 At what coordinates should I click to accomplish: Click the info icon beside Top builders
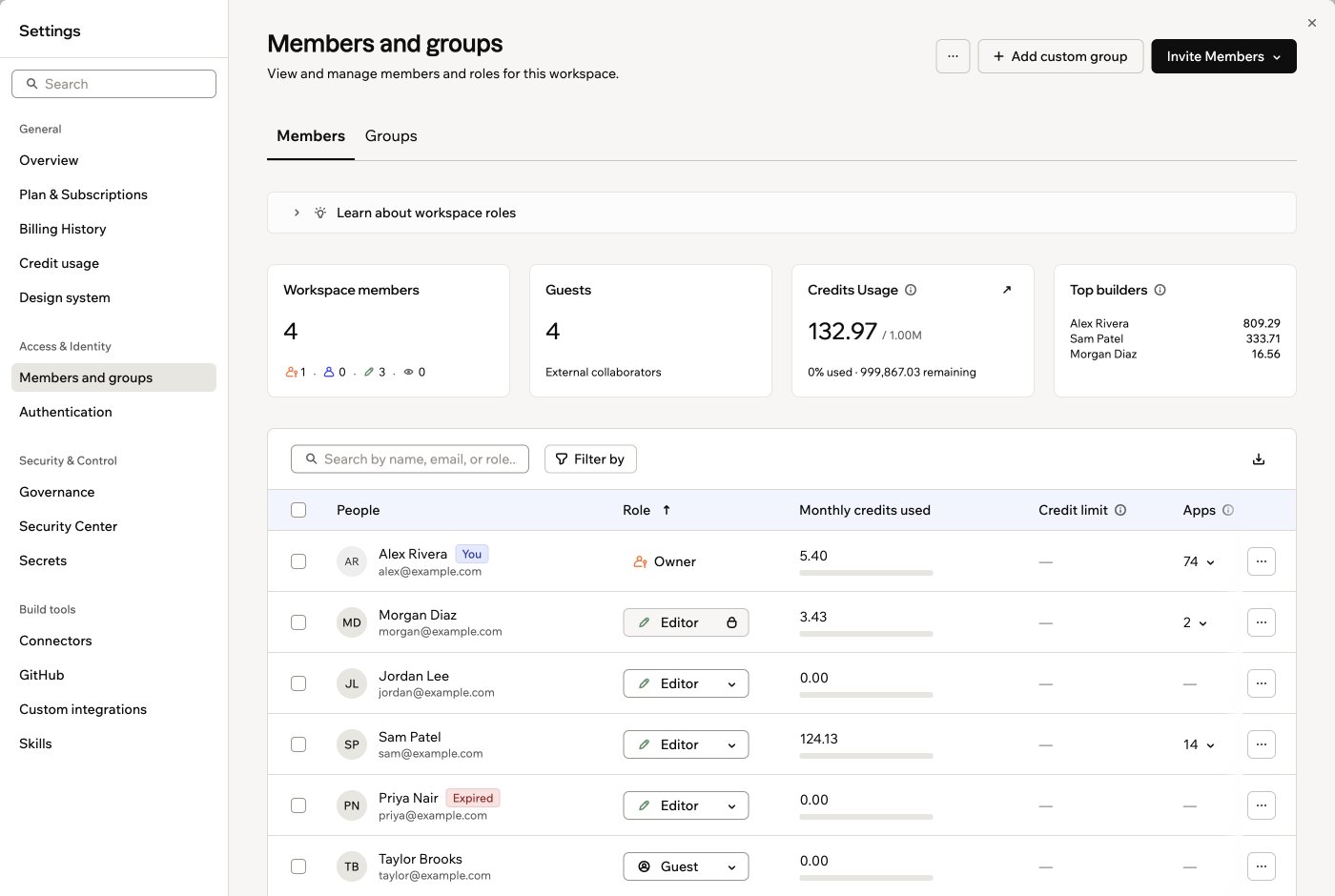coord(1160,290)
